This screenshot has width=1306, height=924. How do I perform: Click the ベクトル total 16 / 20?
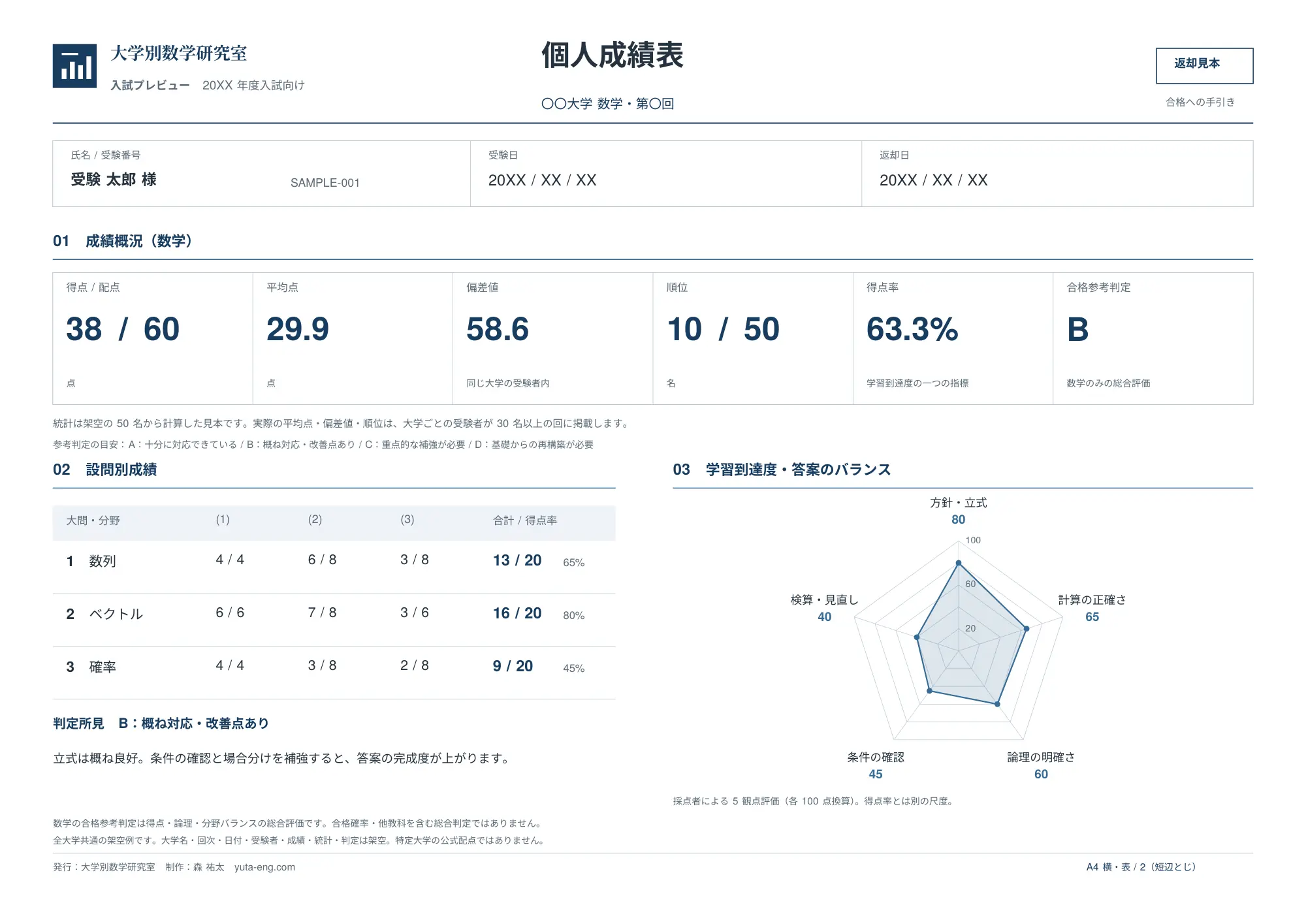click(517, 613)
